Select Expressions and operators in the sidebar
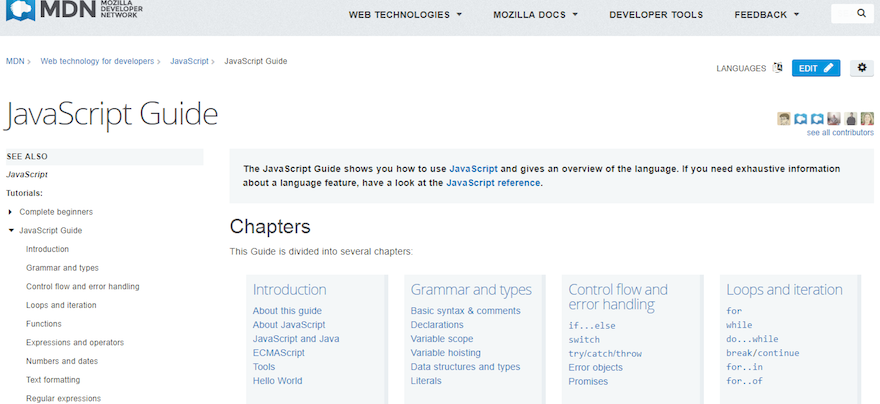Screen dimensions: 880x404 [x=75, y=342]
